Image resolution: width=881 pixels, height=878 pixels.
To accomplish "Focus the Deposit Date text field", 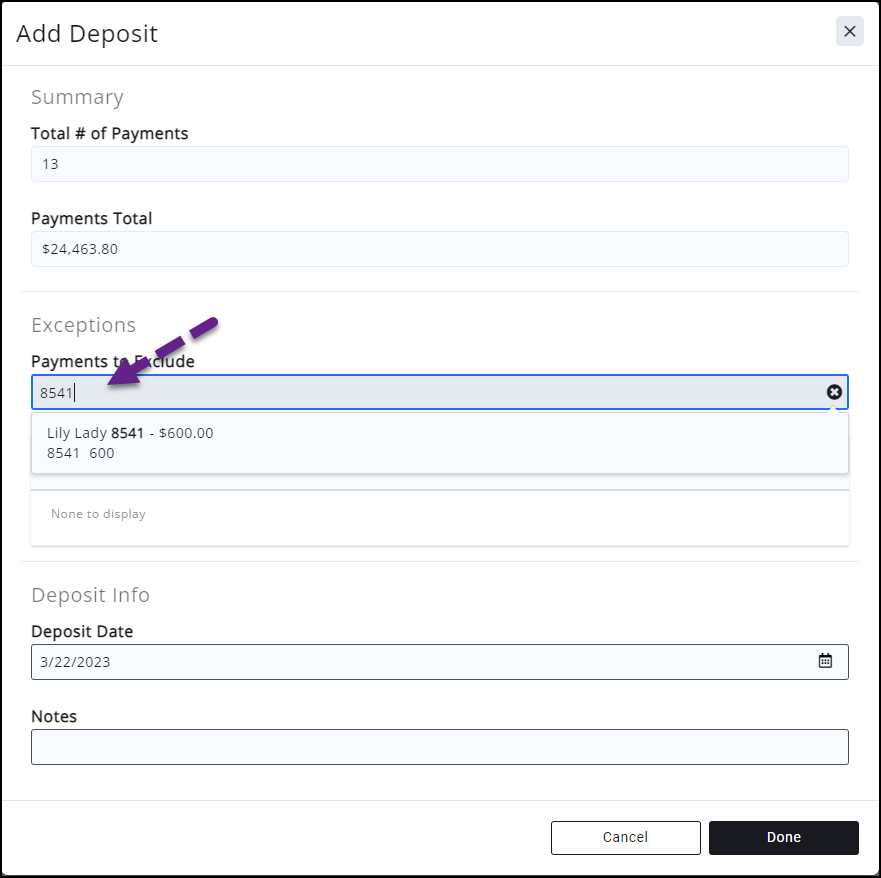I will pyautogui.click(x=420, y=662).
